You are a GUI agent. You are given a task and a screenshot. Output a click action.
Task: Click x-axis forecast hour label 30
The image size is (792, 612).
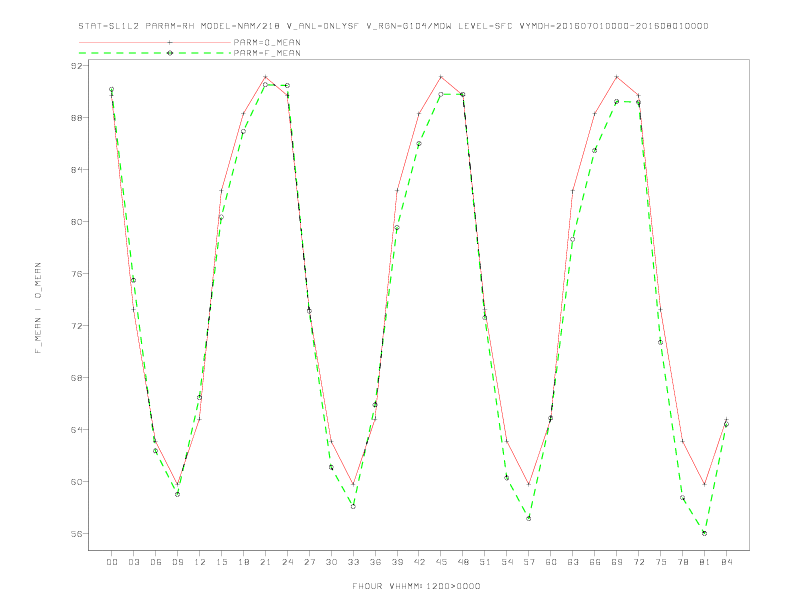(331, 562)
